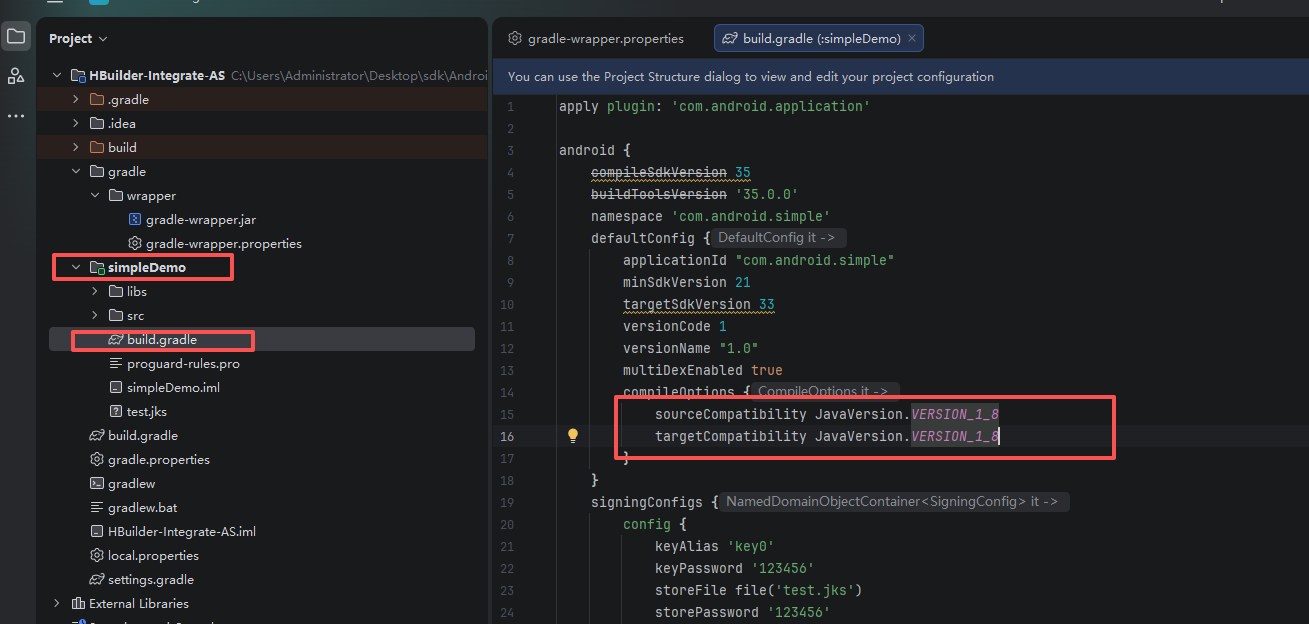Show more tool windows ellipsis
The height and width of the screenshot is (624, 1309).
coord(16,116)
